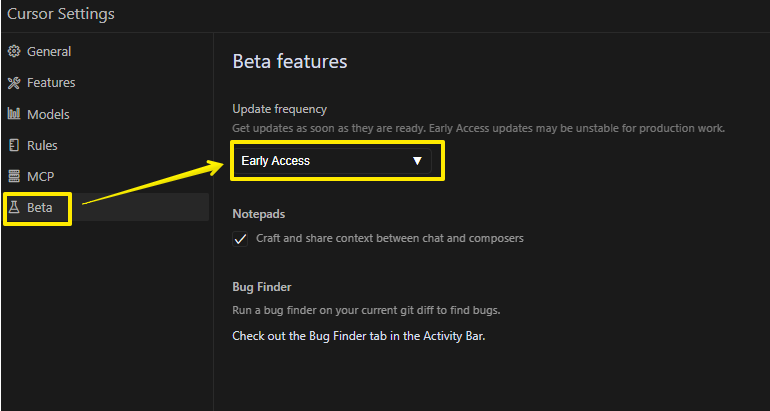
Task: Click the bar chart icon beside Models
Action: (14, 114)
